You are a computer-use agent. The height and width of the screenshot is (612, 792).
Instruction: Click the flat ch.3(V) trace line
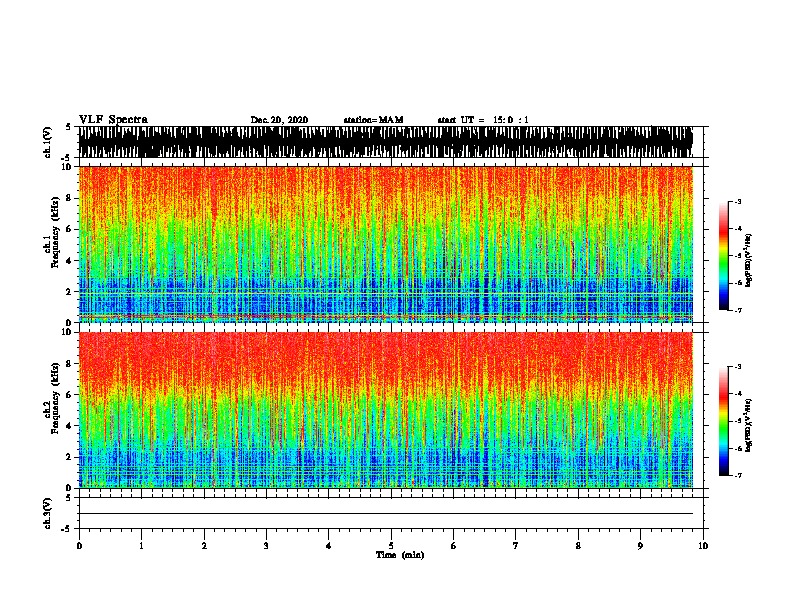[x=386, y=514]
